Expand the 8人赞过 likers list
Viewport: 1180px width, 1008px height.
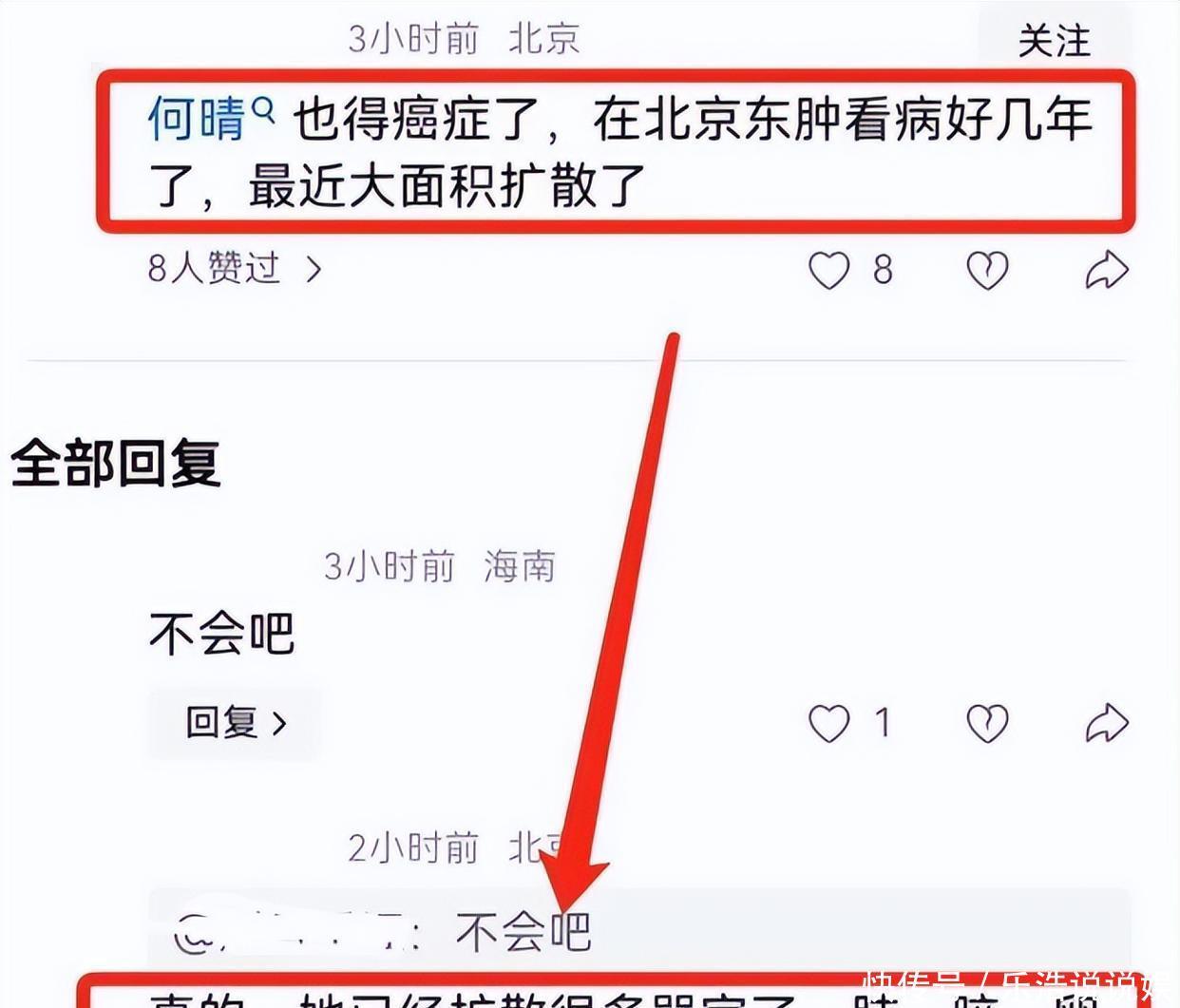235,269
